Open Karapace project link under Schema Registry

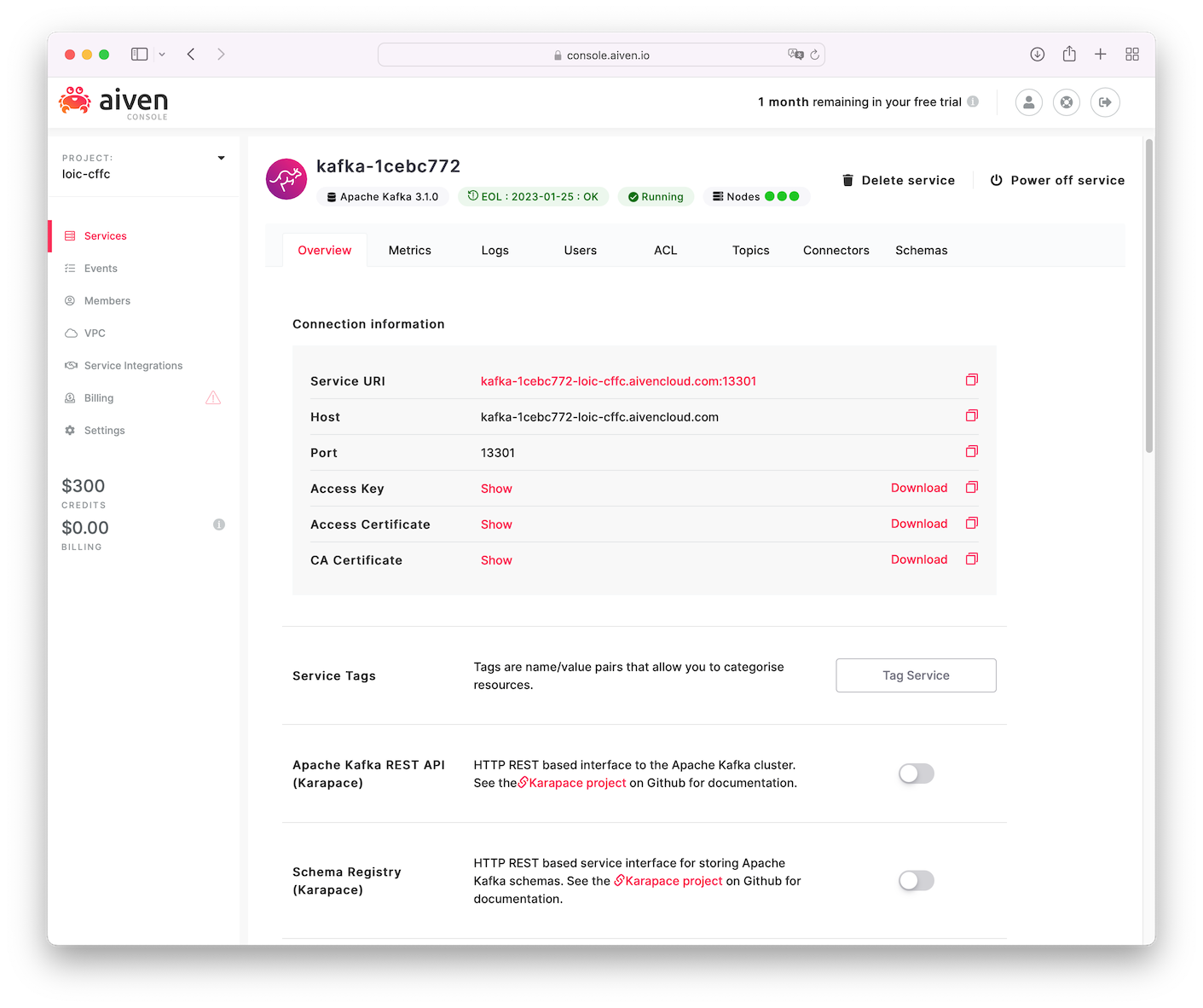[x=668, y=881]
